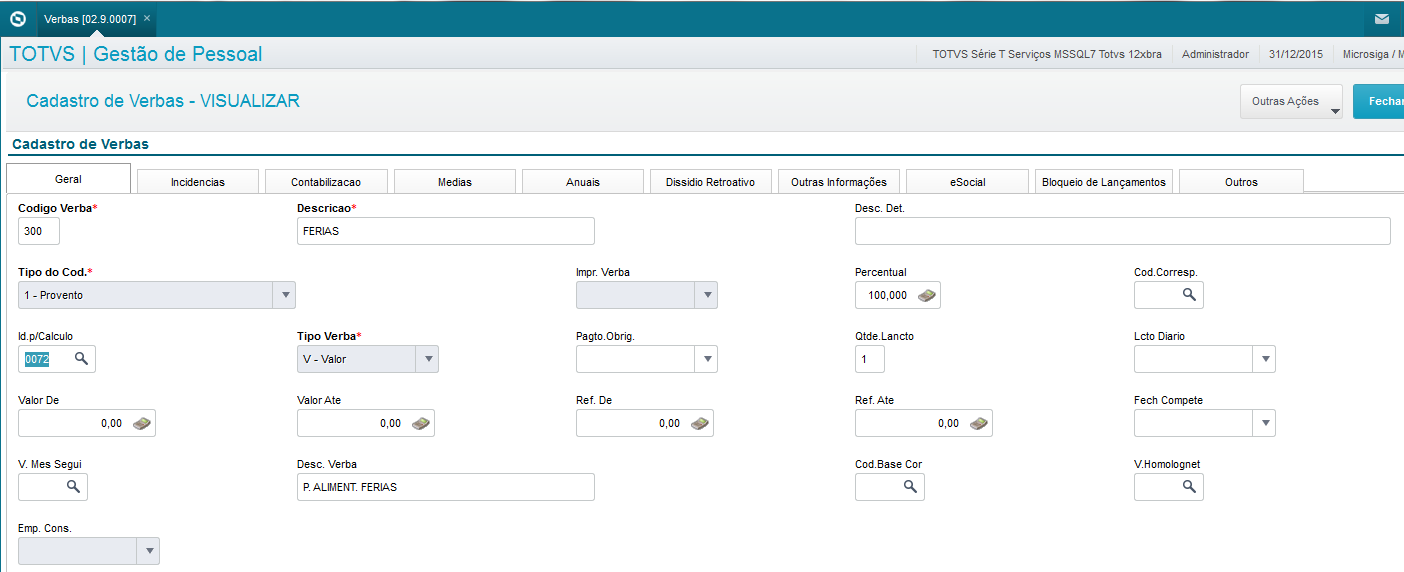Expand the Emp. Cons. dropdown
The width and height of the screenshot is (1404, 572).
[148, 551]
